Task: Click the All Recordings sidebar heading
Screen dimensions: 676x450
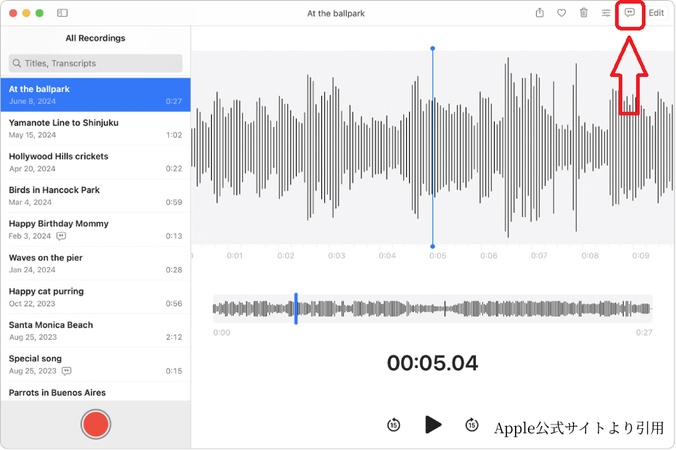Action: [95, 38]
